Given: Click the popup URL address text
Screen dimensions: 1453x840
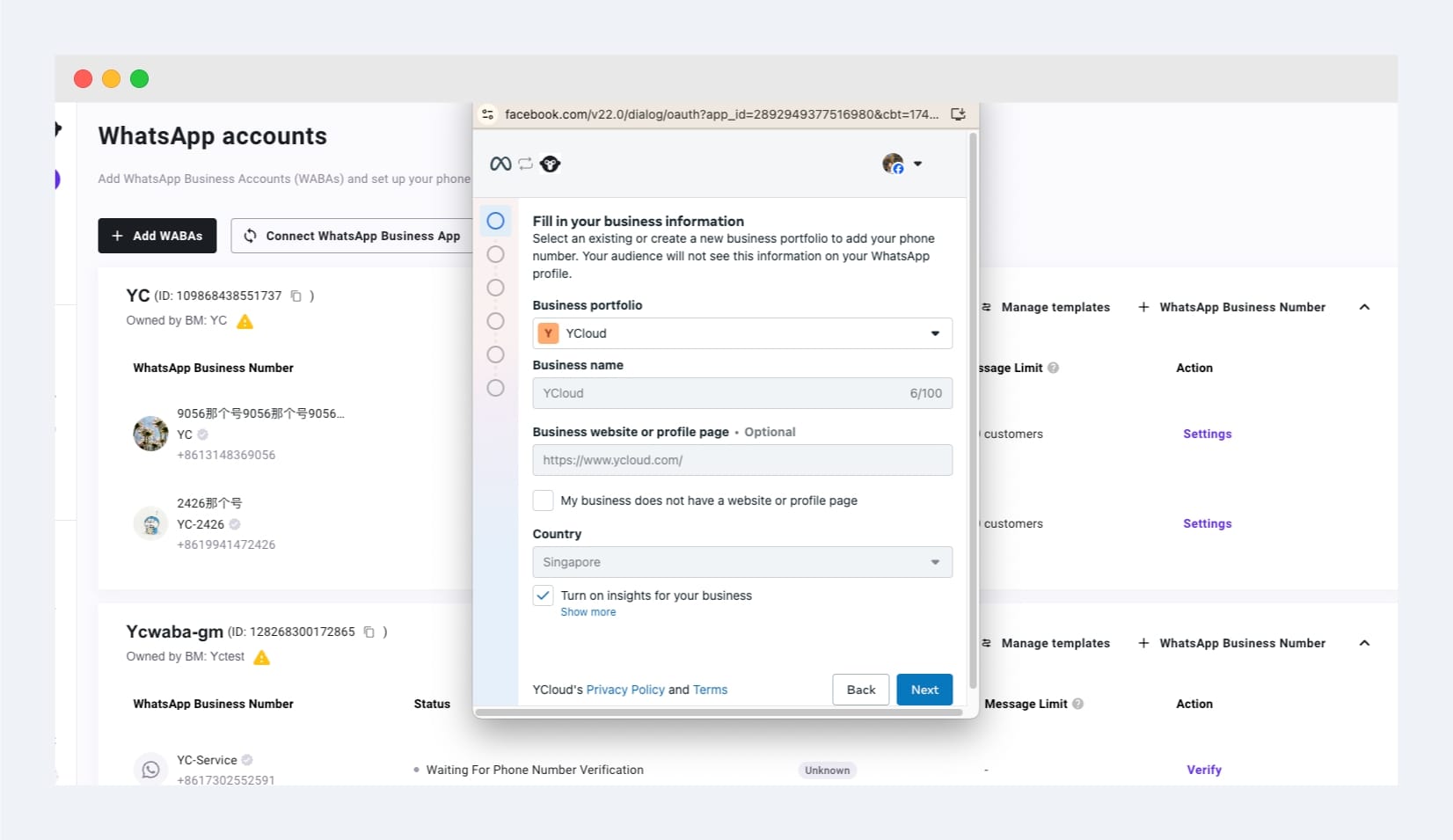Looking at the screenshot, I should (x=721, y=114).
